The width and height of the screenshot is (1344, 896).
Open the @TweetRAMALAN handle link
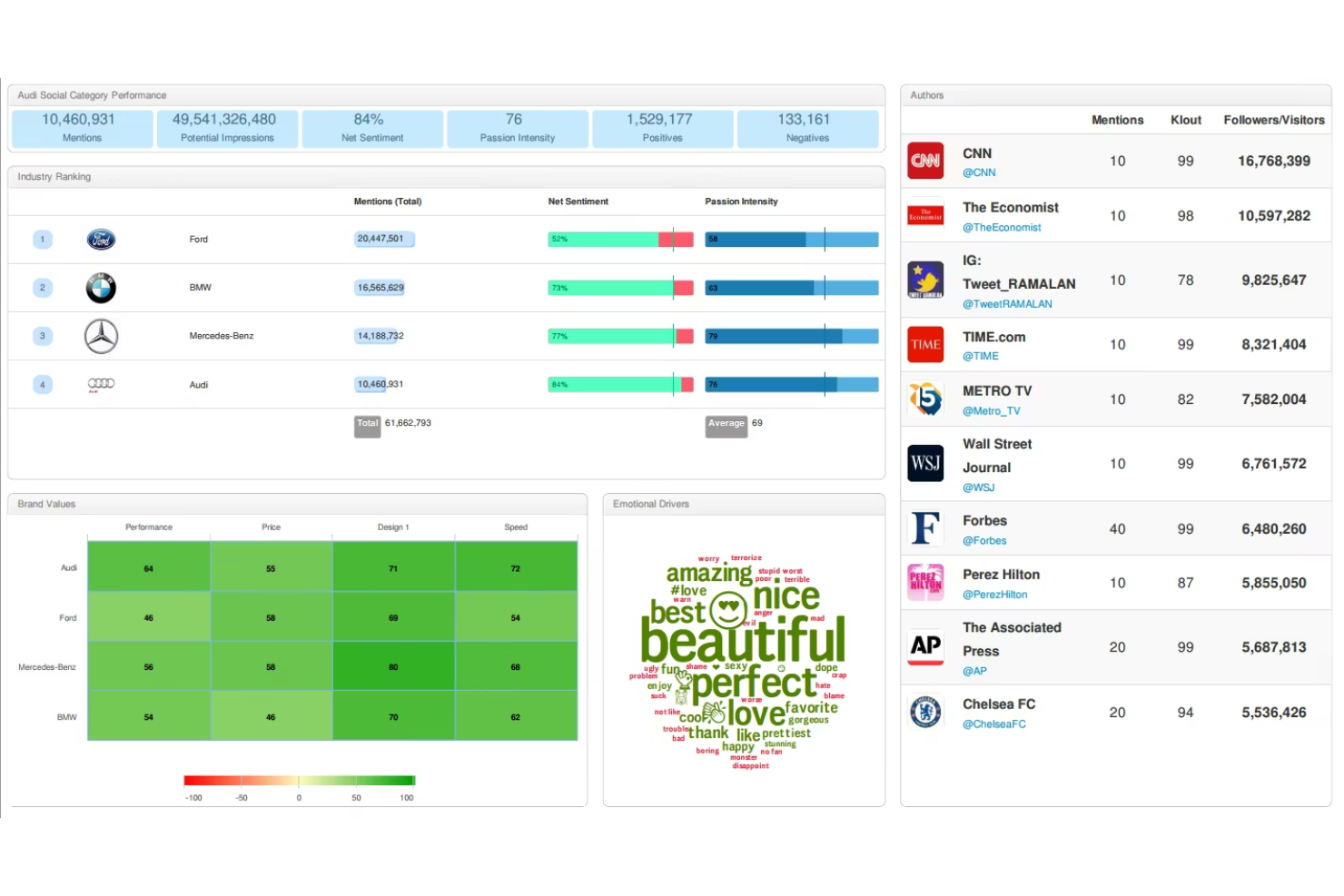1007,304
